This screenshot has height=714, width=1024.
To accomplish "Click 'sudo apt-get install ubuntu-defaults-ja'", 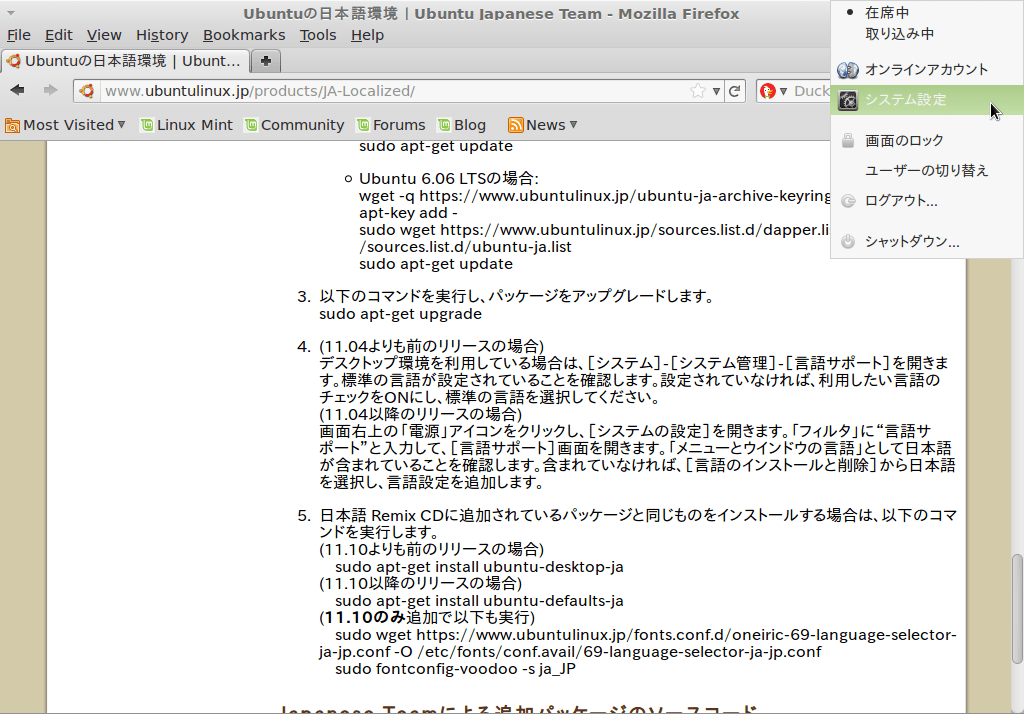I will 479,601.
